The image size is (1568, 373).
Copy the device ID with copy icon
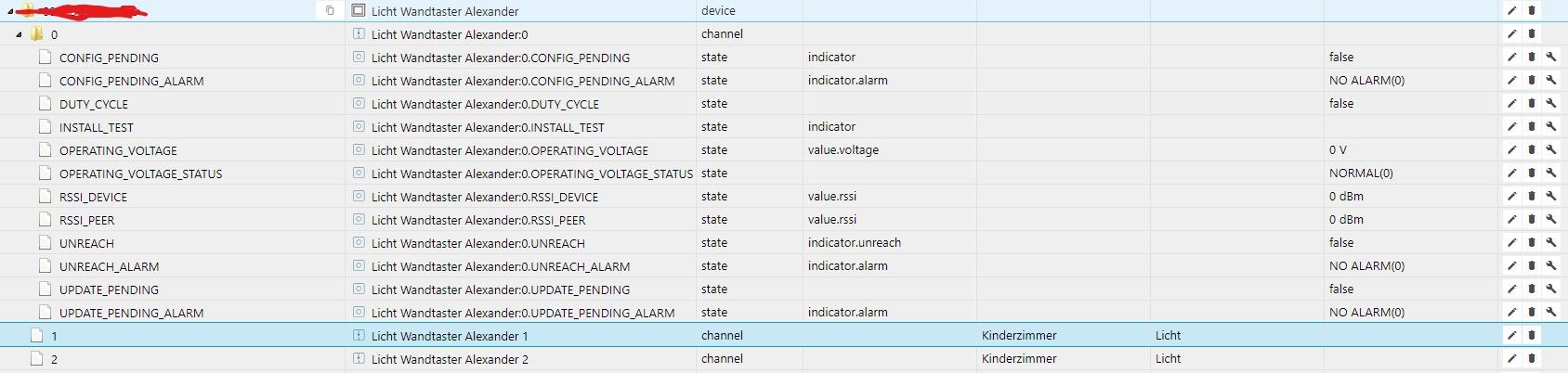coord(330,11)
